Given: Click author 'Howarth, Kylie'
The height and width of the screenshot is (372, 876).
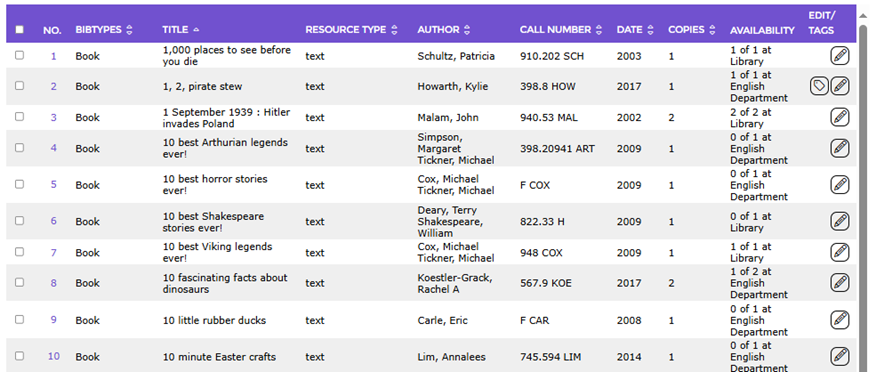Looking at the screenshot, I should pyautogui.click(x=453, y=86).
